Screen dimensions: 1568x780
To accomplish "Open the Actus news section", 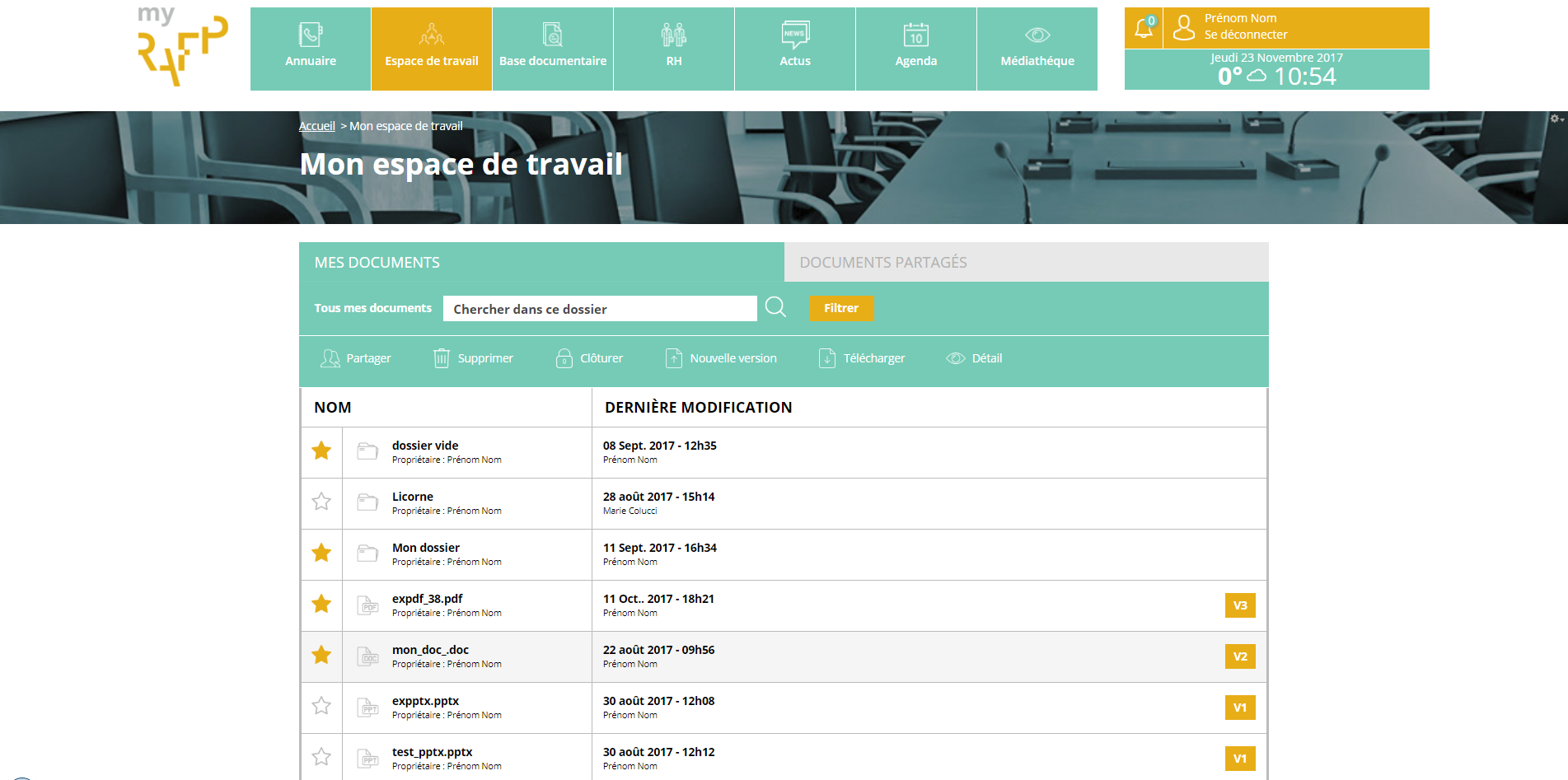I will coord(795,49).
